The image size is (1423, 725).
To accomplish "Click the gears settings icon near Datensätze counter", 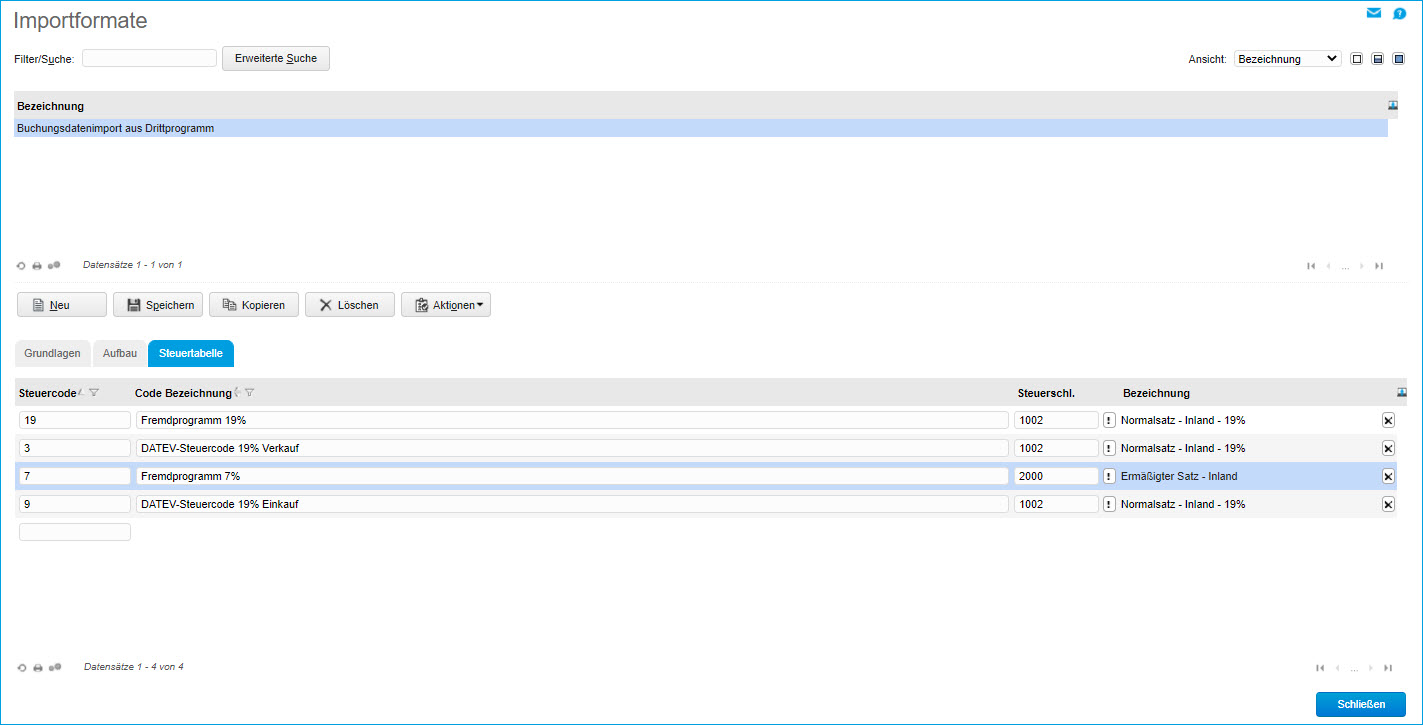I will click(x=54, y=265).
